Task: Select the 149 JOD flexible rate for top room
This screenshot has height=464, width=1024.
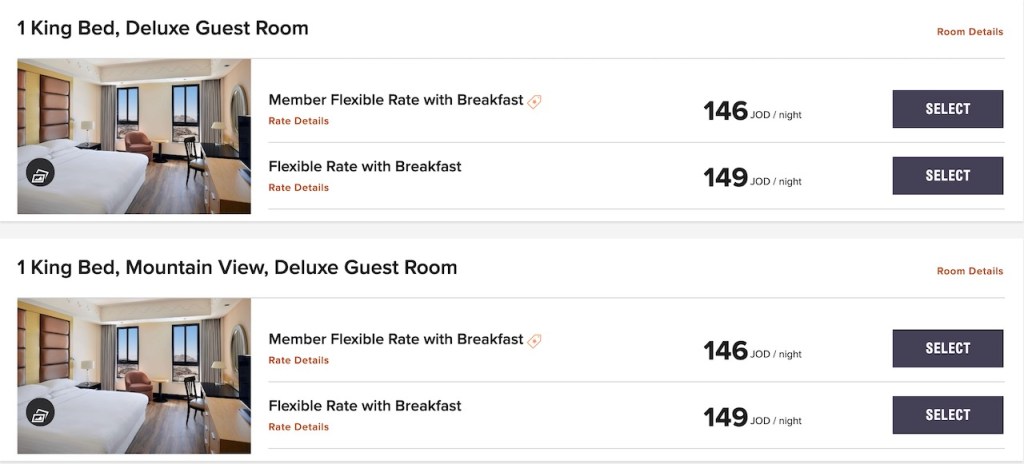Action: pos(947,175)
